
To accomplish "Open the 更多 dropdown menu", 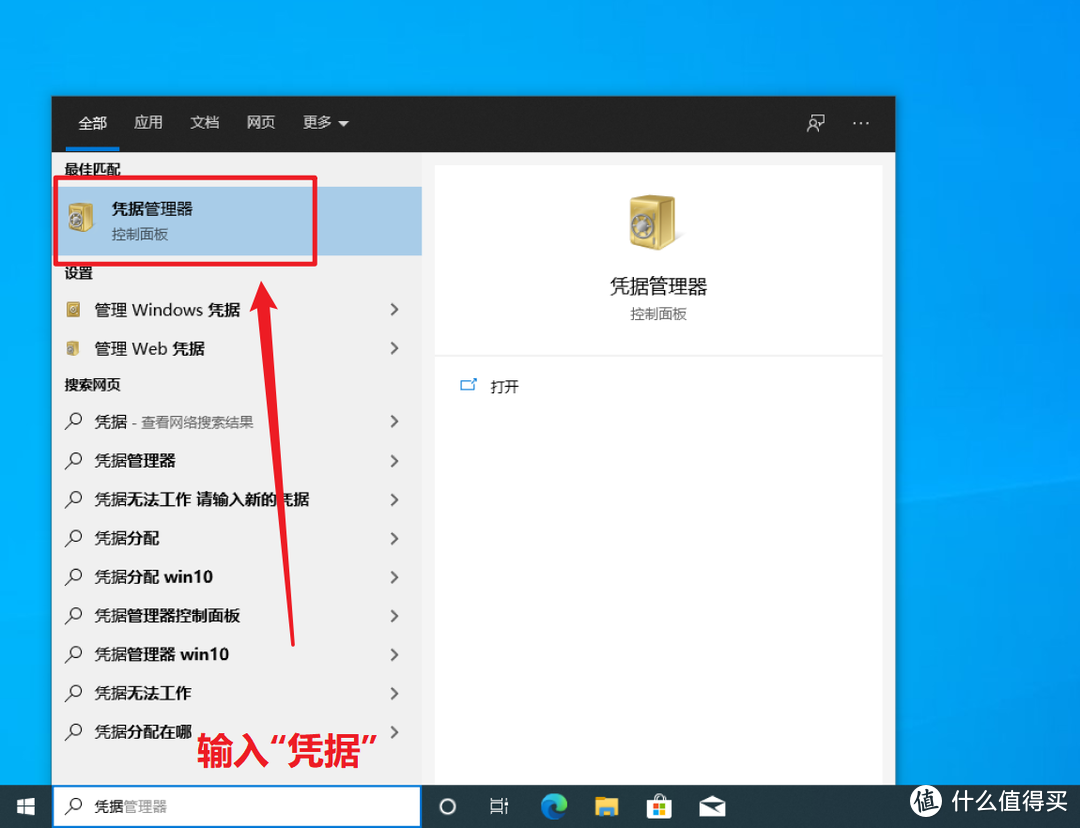I will [325, 123].
